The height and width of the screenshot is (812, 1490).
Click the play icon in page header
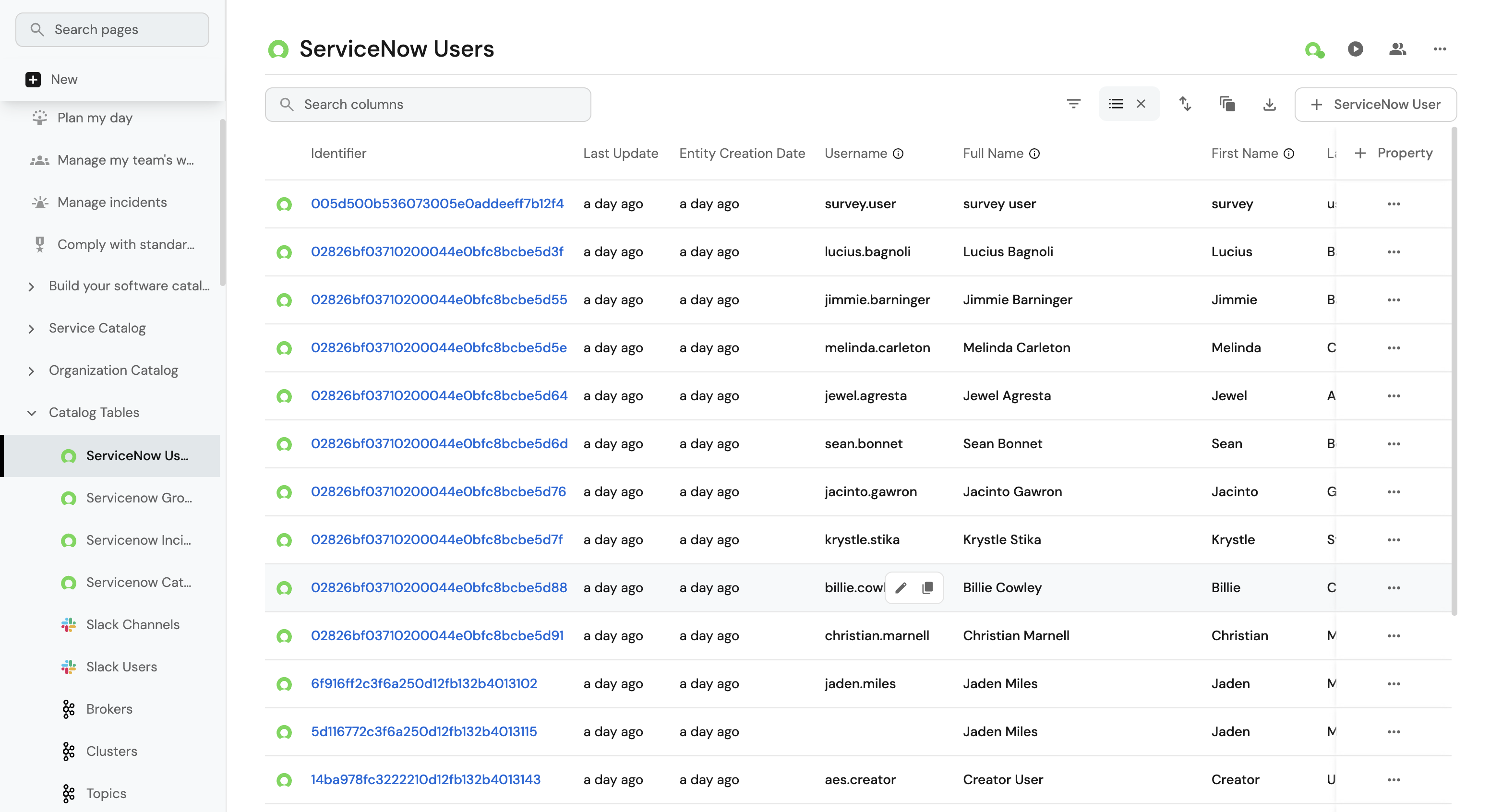1355,49
